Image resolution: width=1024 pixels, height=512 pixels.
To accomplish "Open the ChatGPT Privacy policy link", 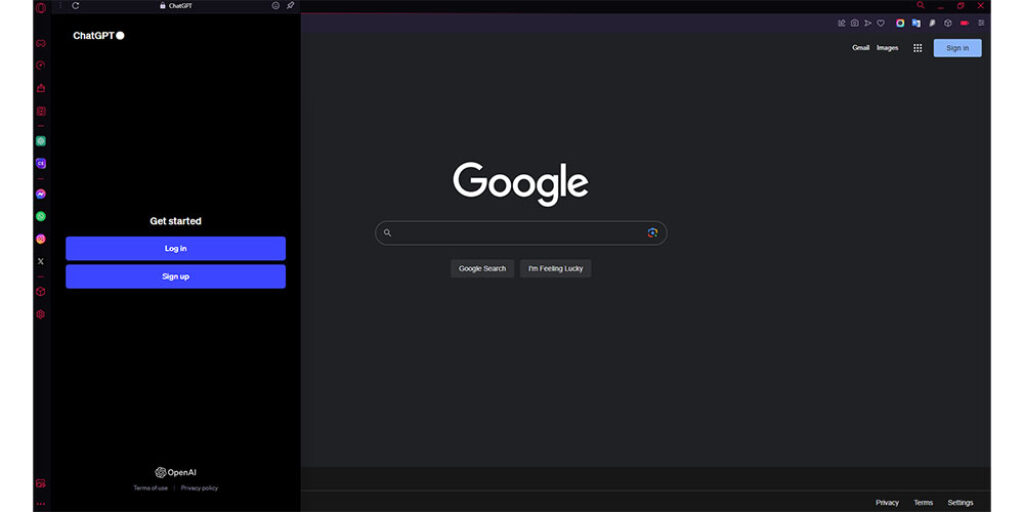I will click(x=200, y=488).
